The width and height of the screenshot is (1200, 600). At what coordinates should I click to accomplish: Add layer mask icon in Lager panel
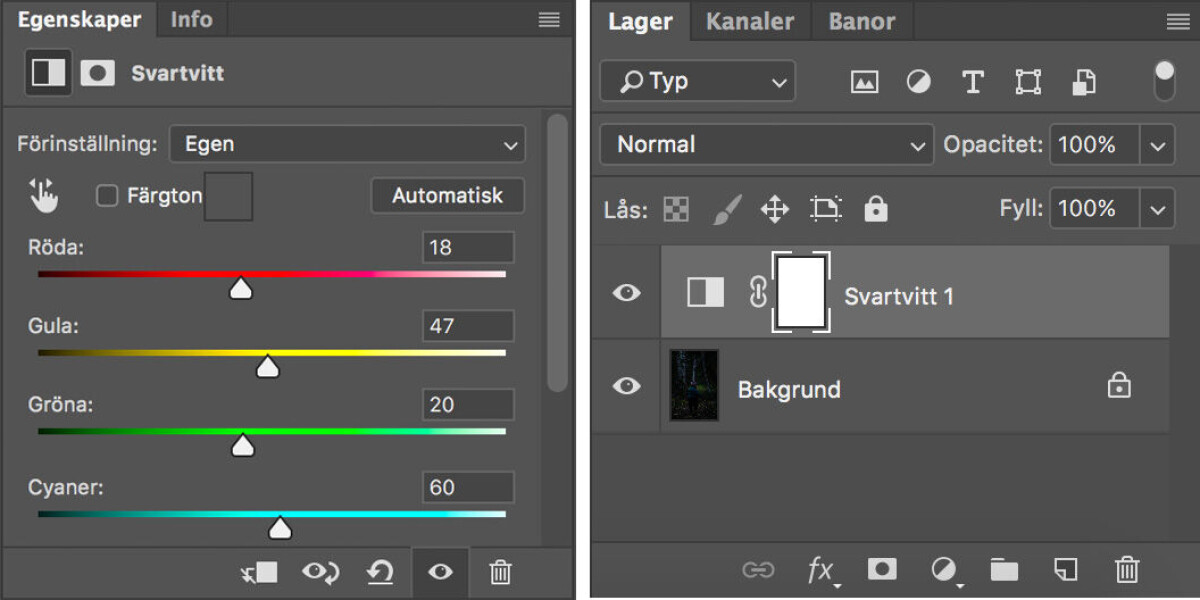tap(882, 569)
